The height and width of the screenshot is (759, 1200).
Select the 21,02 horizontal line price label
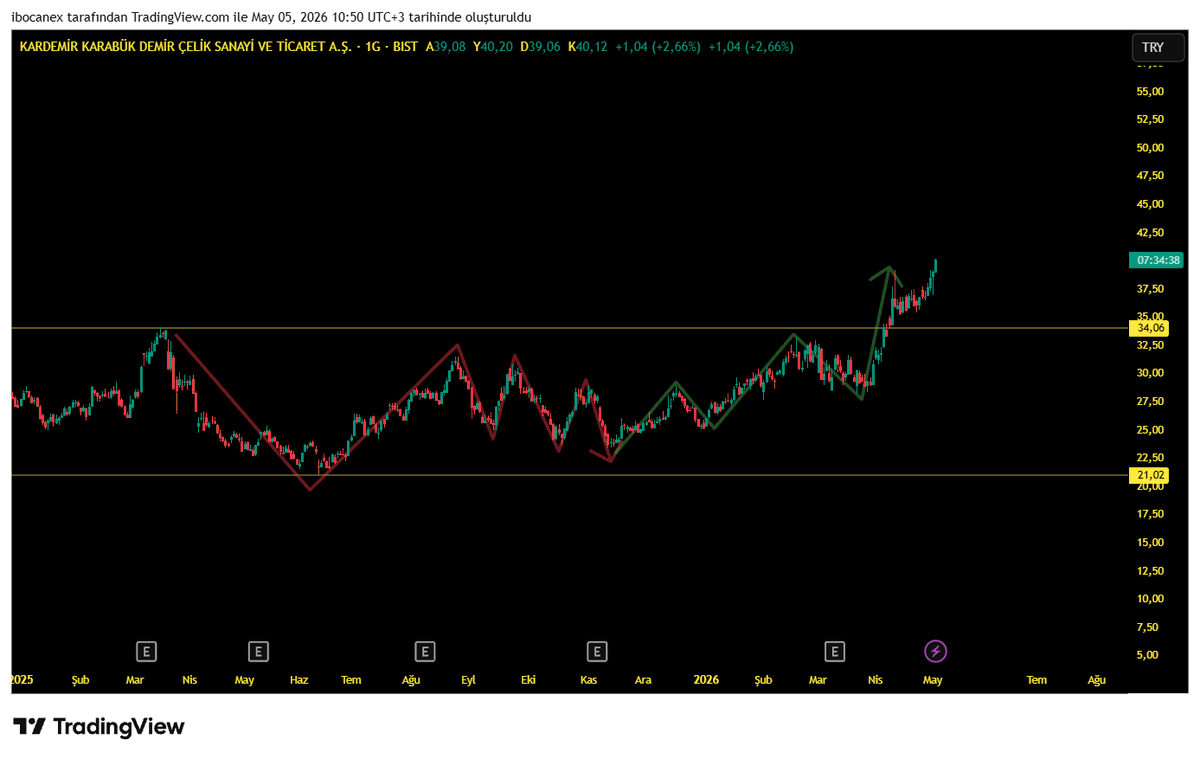pos(1151,475)
